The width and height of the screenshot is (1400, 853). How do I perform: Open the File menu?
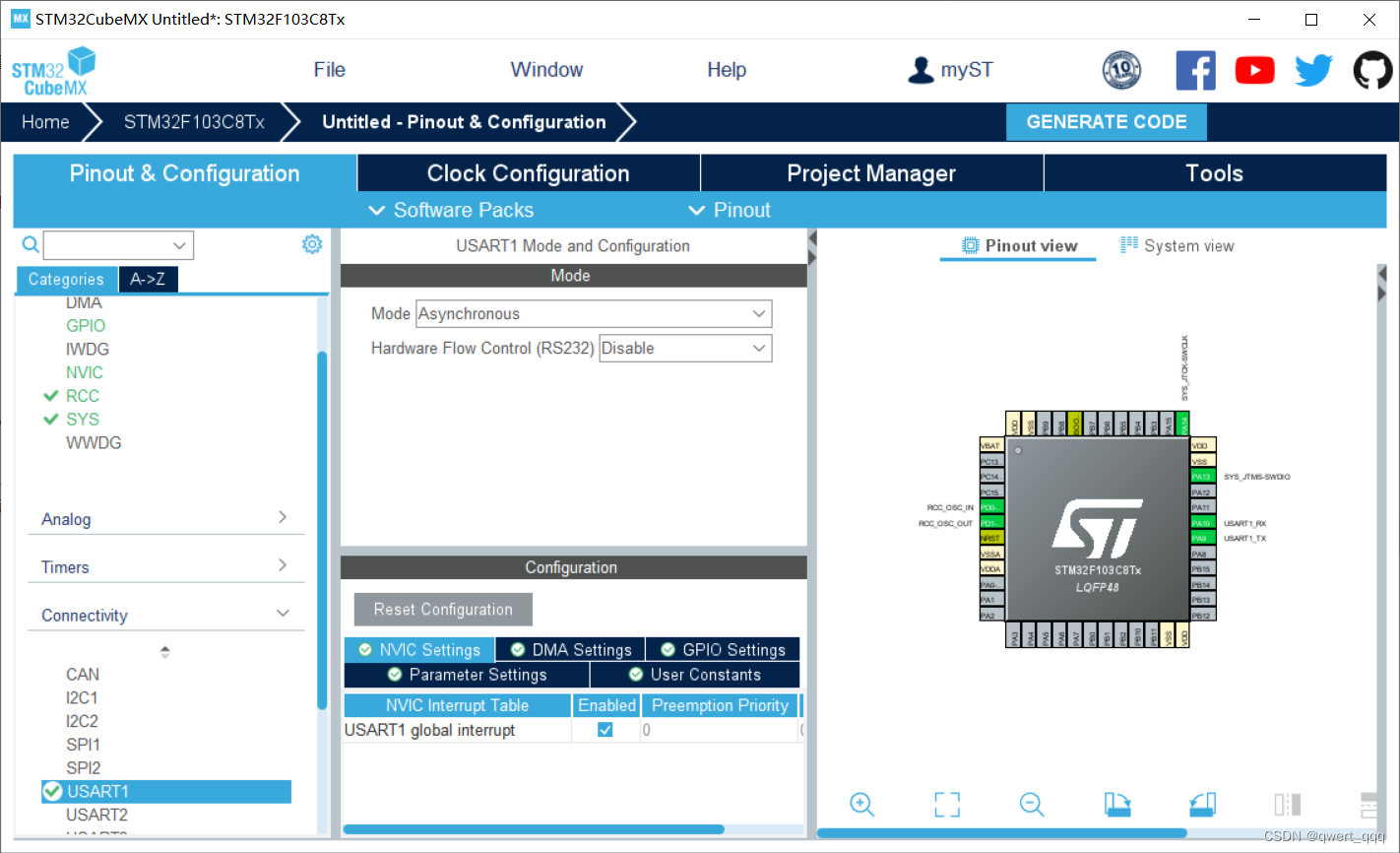[x=329, y=70]
